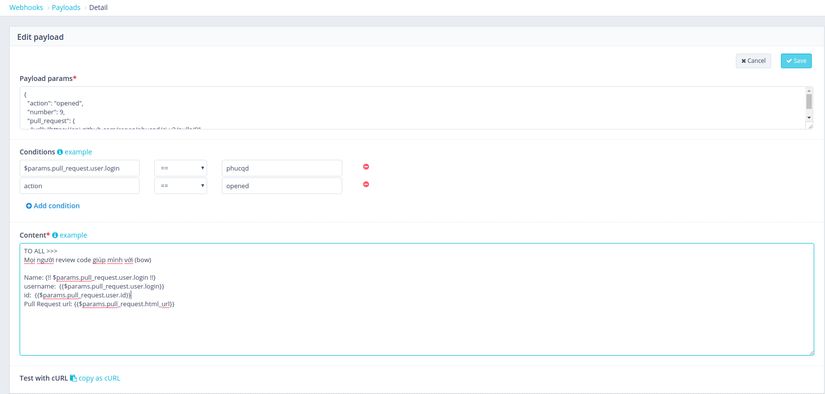This screenshot has height=394, width=825.
Task: Save the payload
Action: (796, 61)
